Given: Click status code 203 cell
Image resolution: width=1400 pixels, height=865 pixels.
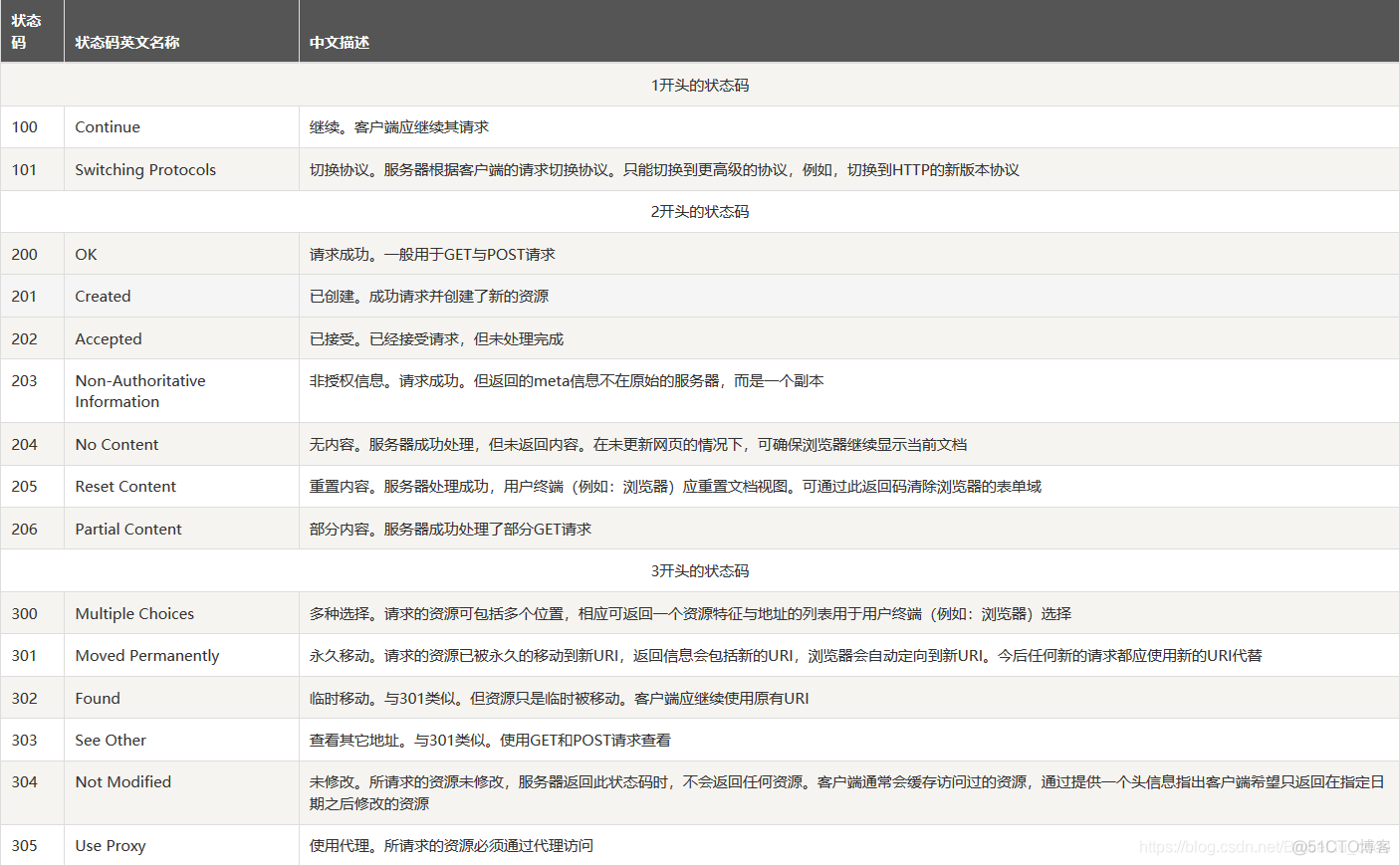Looking at the screenshot, I should 32,391.
